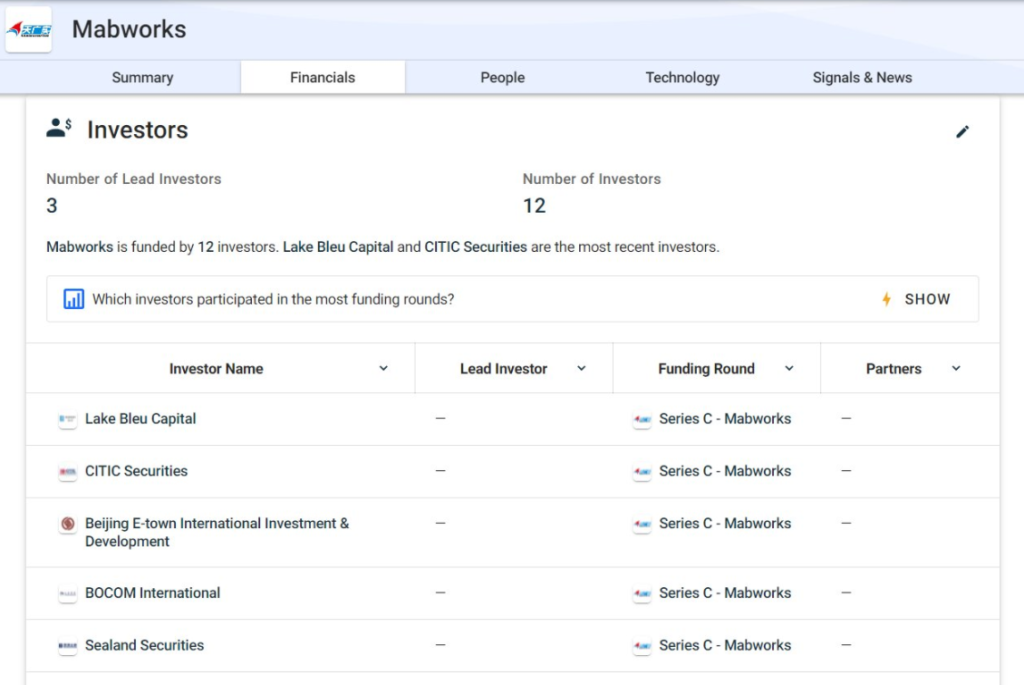Click the Beijing E-town International logo icon
The image size is (1024, 685).
[67, 524]
